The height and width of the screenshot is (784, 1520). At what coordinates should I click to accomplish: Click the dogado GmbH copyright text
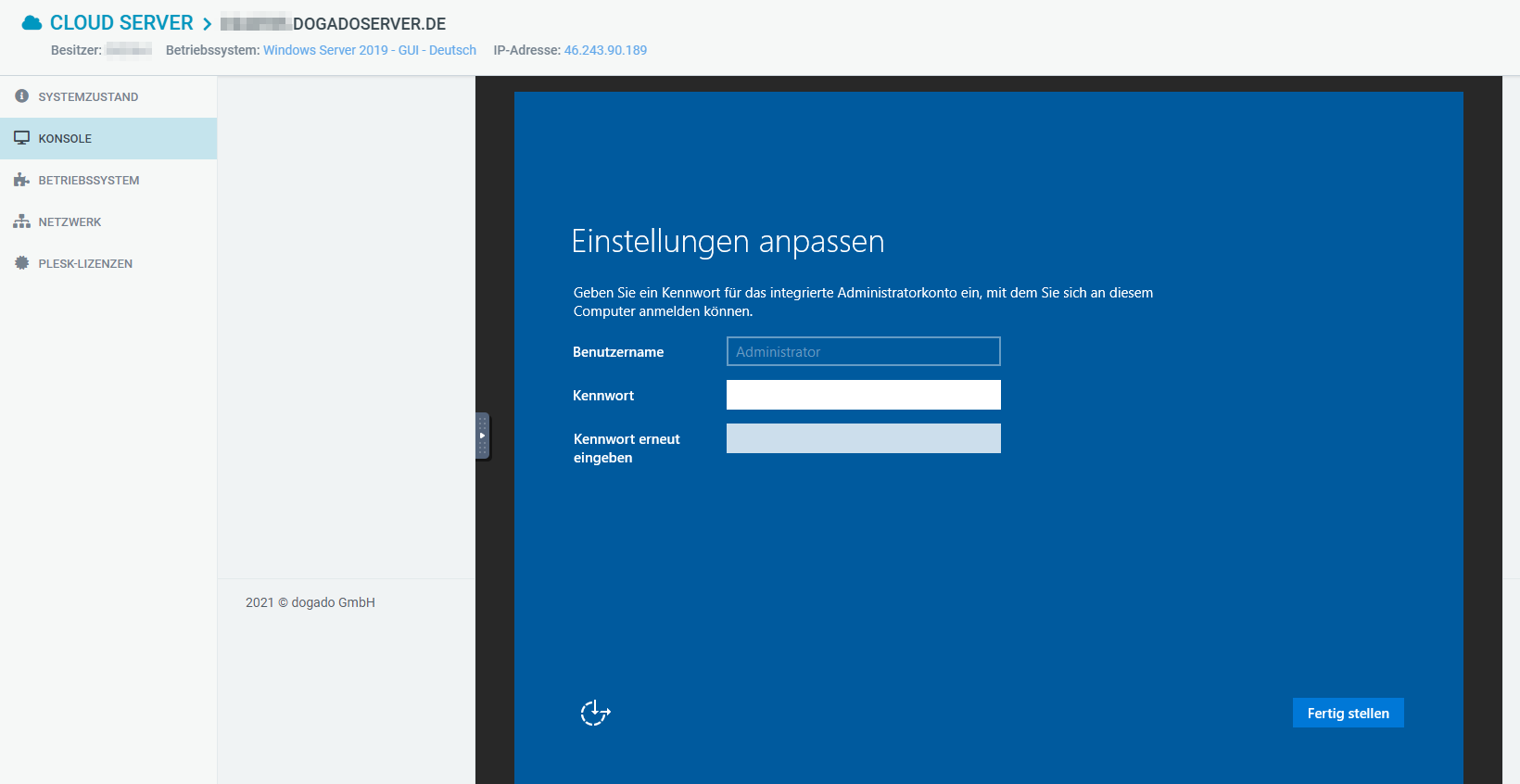(x=310, y=602)
